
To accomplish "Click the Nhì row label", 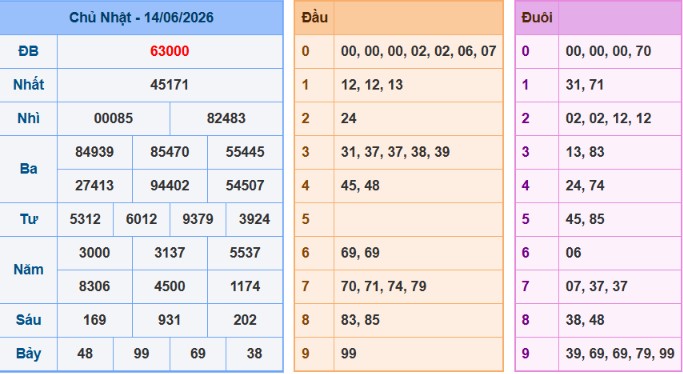I will pyautogui.click(x=28, y=118).
